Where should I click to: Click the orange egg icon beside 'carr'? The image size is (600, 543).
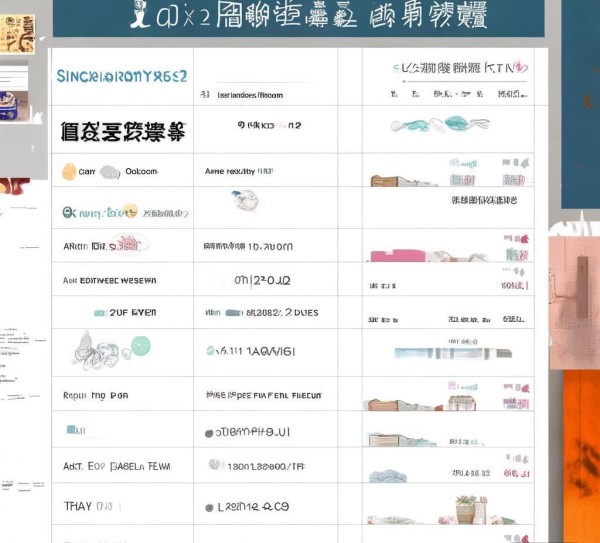(x=69, y=171)
